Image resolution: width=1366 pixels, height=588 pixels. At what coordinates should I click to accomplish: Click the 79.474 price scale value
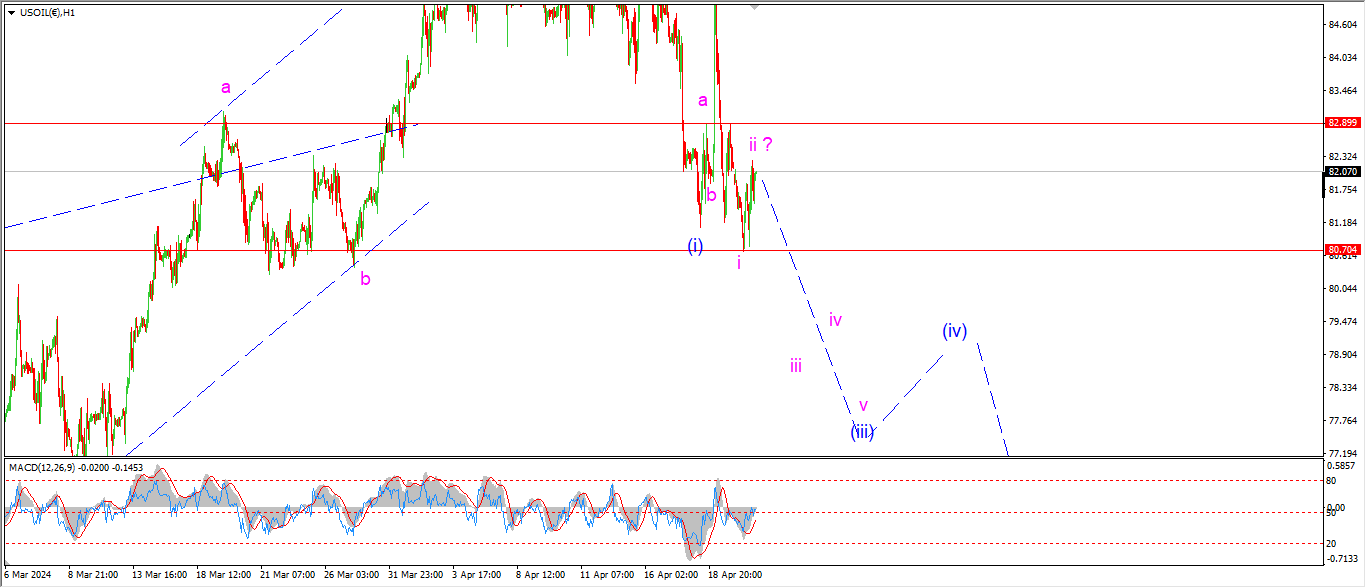[x=1343, y=321]
